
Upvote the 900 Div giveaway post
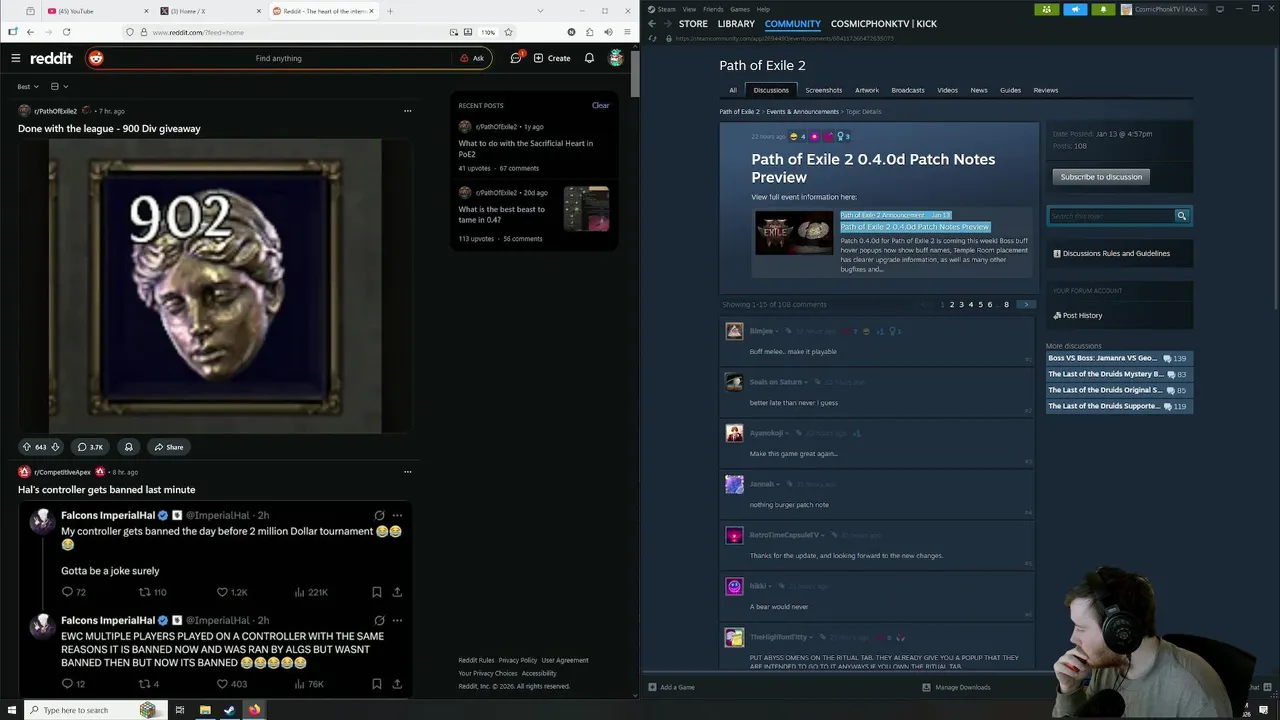click(27, 447)
